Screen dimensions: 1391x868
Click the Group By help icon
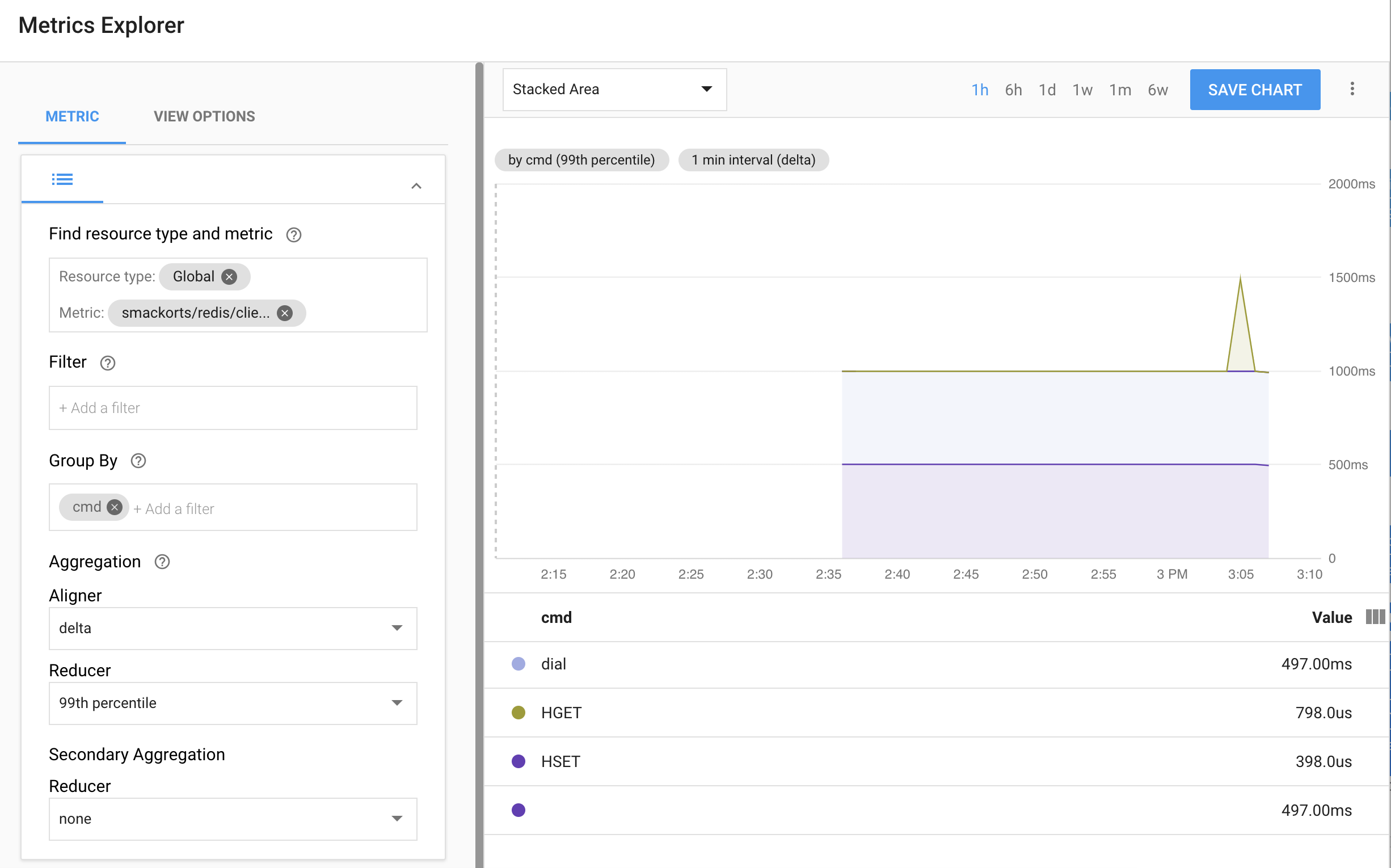click(x=138, y=461)
